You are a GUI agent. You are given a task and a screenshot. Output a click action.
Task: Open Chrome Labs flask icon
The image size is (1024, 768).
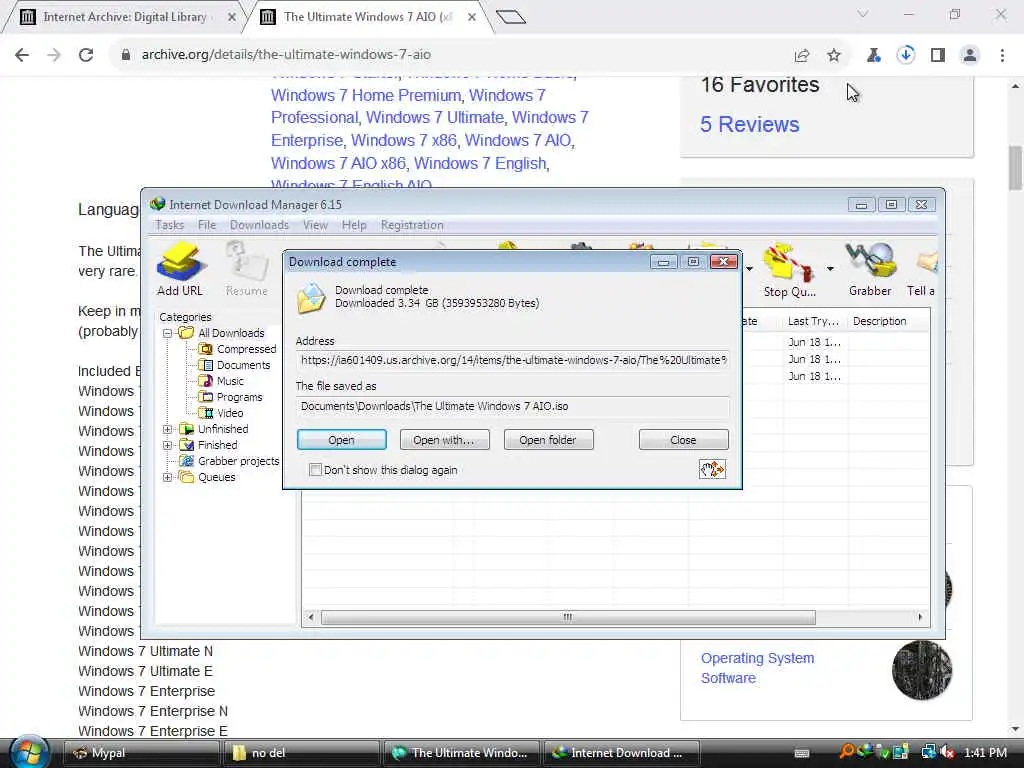pyautogui.click(x=873, y=56)
